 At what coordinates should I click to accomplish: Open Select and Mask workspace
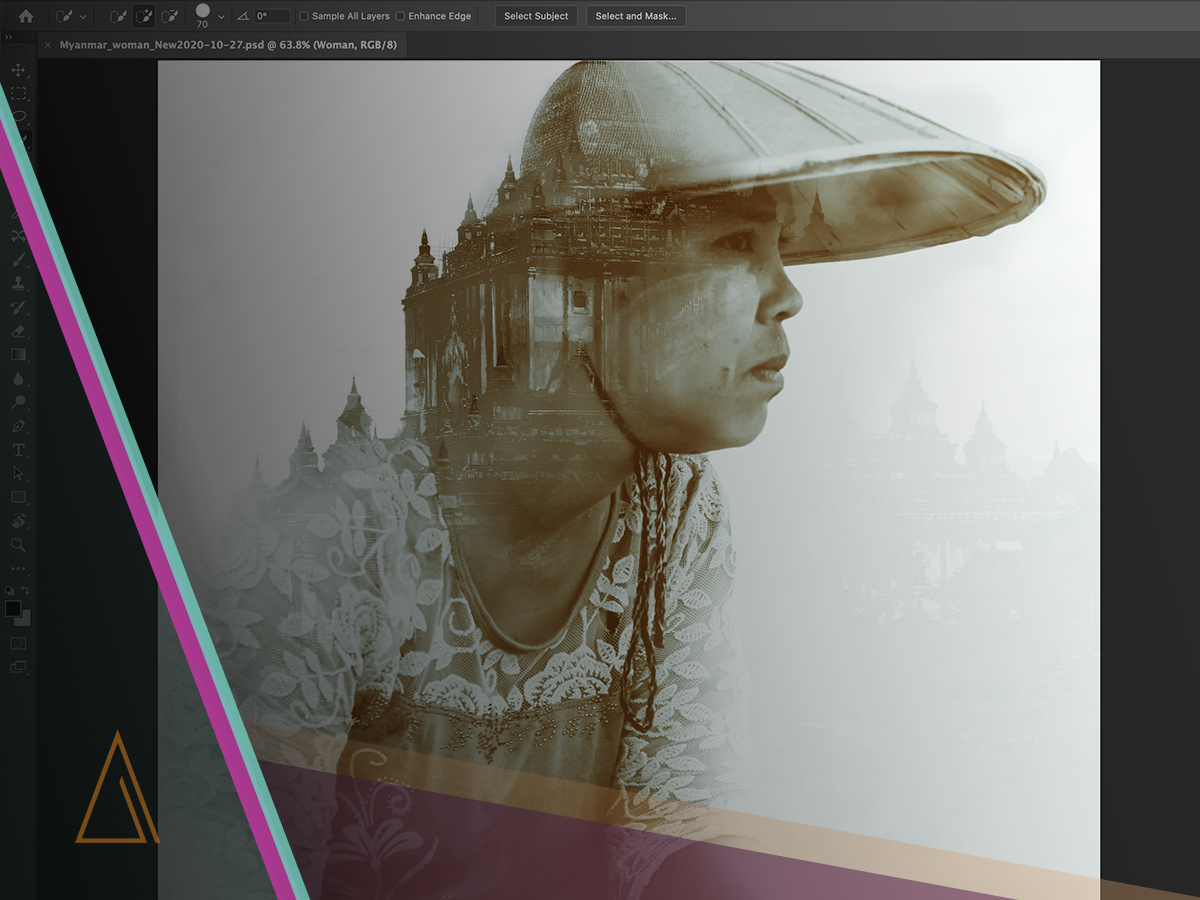click(x=635, y=16)
